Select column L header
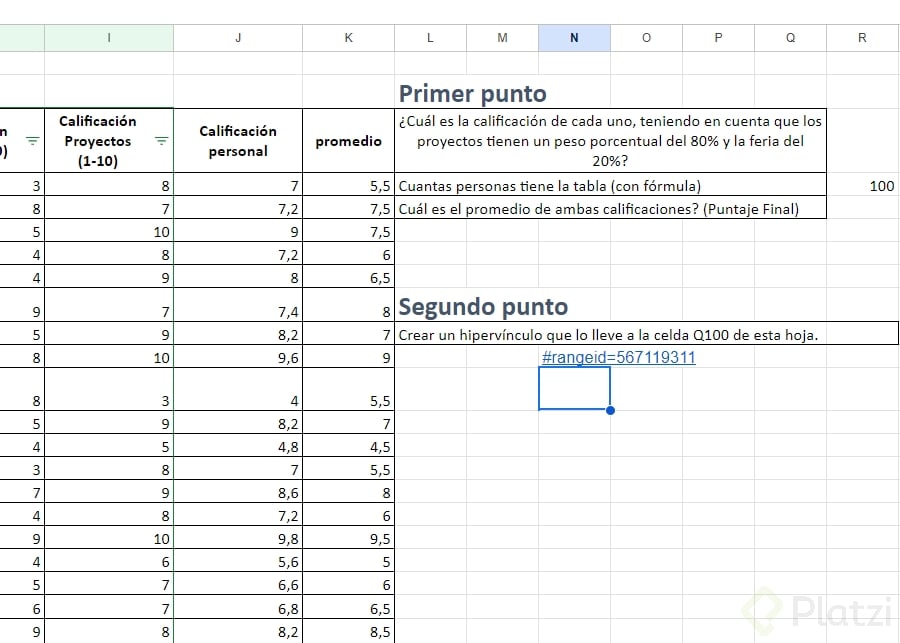900x643 pixels. click(x=430, y=38)
